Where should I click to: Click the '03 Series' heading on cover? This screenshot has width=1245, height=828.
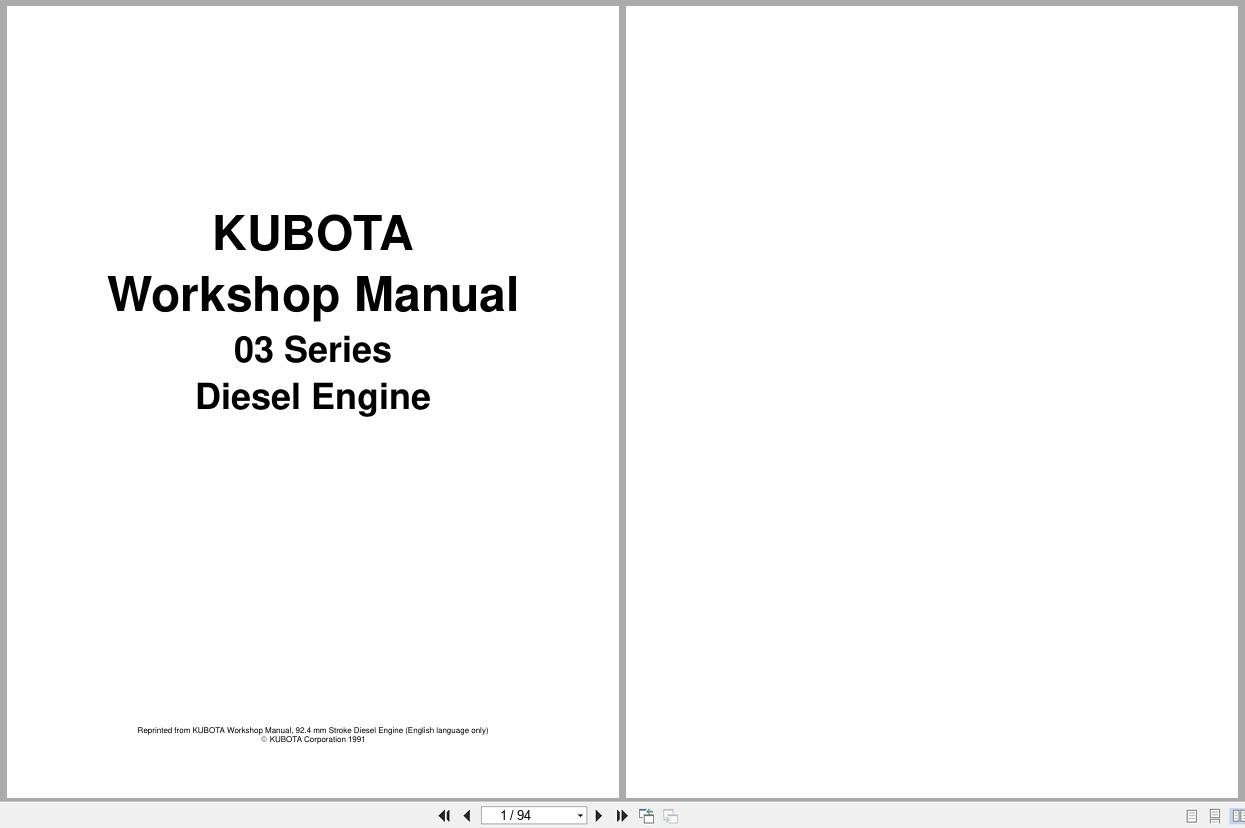click(313, 350)
